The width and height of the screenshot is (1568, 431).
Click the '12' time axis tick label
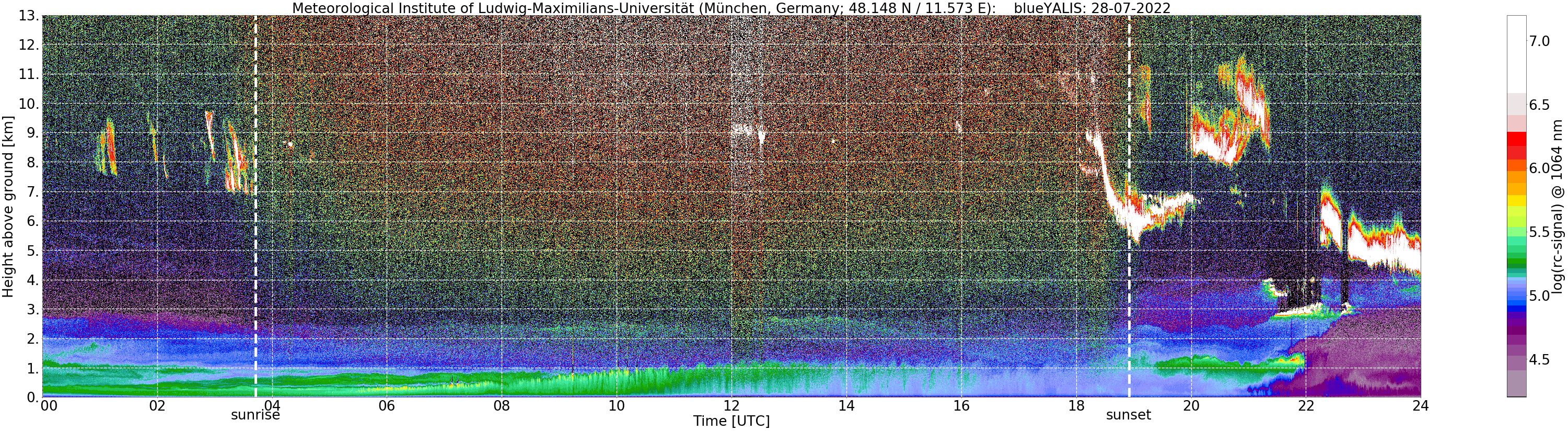coord(731,406)
